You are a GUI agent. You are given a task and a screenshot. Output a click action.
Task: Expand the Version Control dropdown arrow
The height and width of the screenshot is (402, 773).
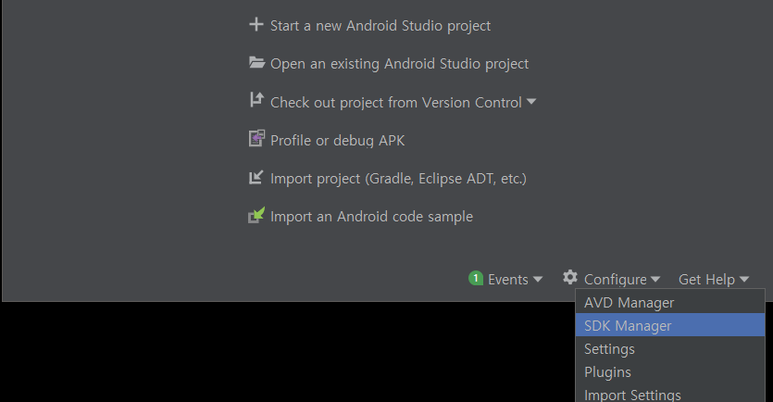point(531,102)
